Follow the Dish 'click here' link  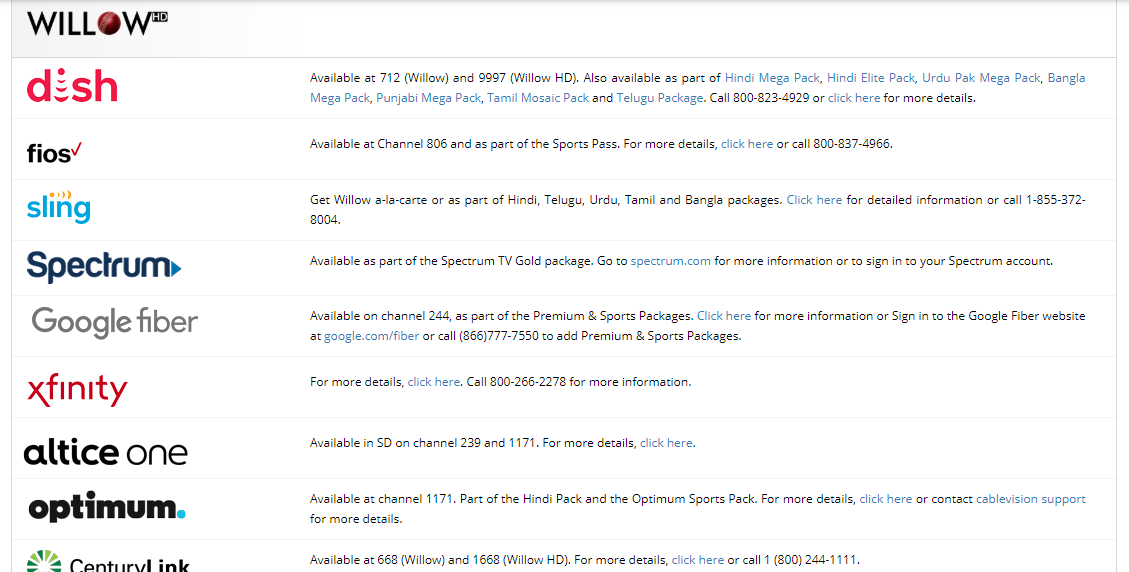coord(854,98)
